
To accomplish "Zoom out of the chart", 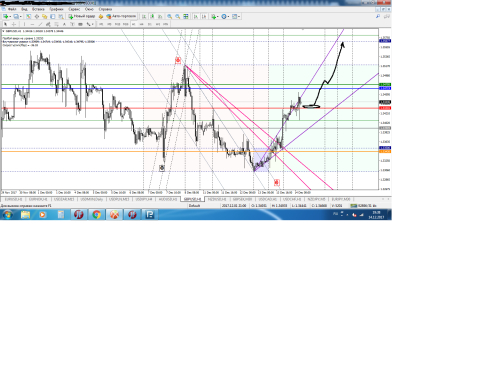I will [178, 16].
